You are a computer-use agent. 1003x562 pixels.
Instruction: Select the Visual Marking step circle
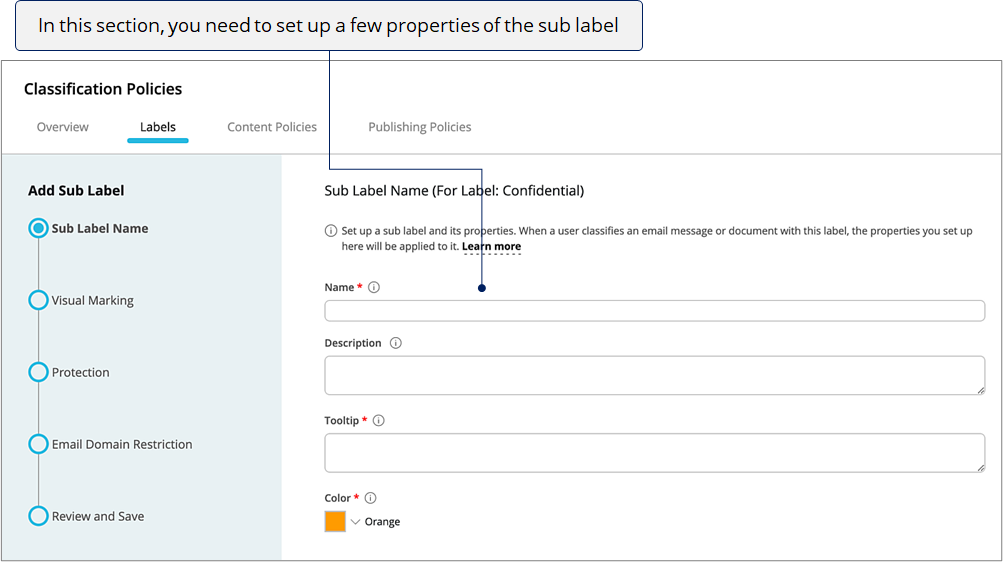point(38,300)
